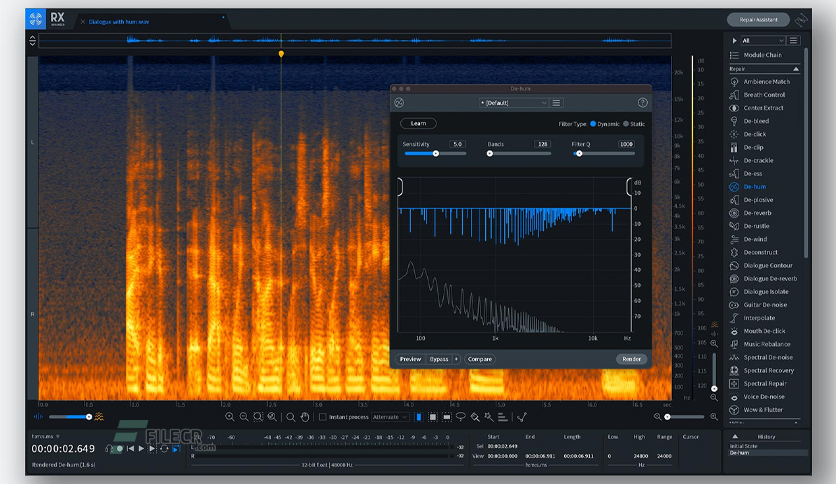Select De-hum entry in History
The image size is (836, 484).
click(768, 453)
